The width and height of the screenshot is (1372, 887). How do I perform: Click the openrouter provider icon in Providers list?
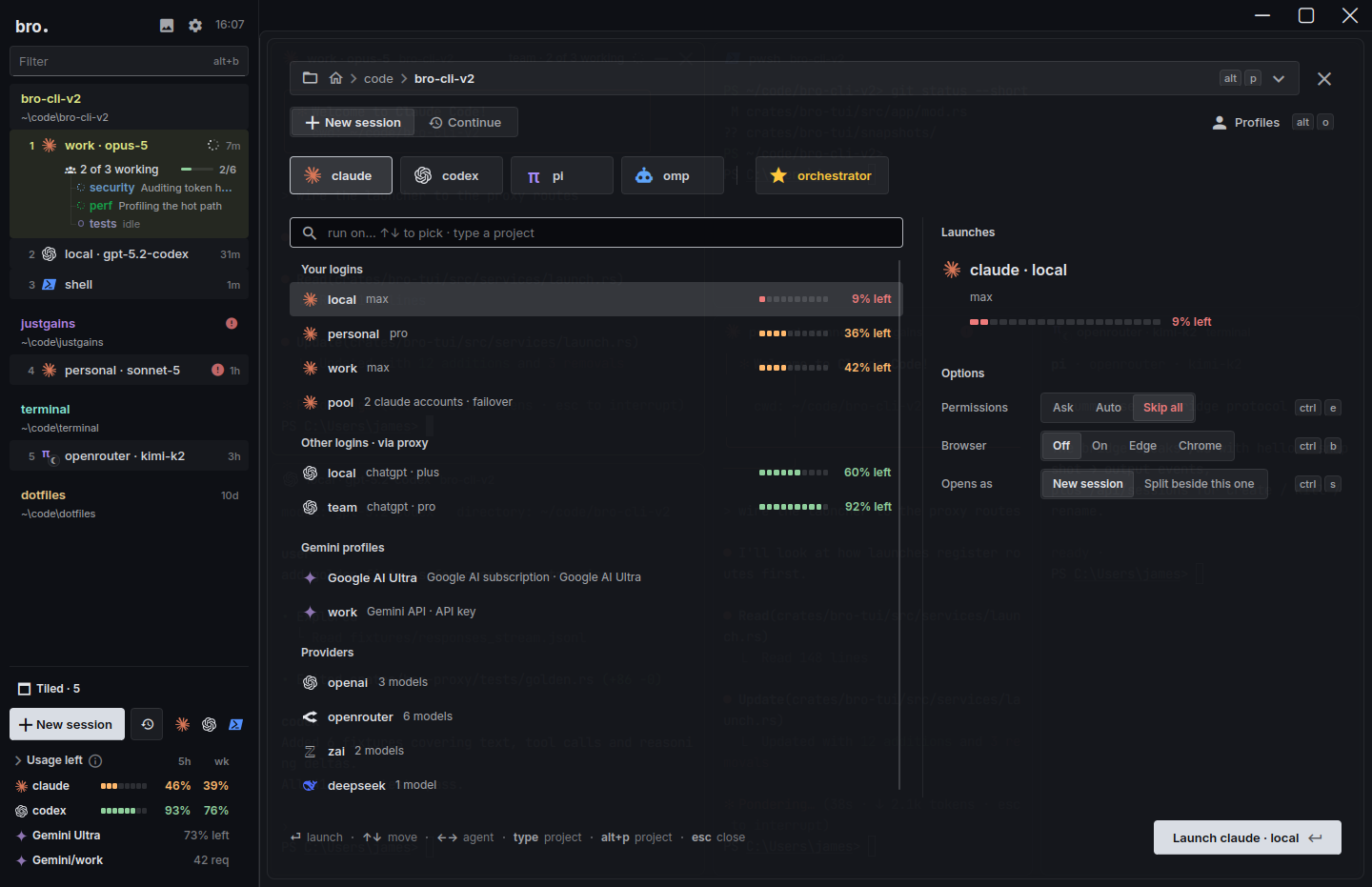[x=310, y=716]
